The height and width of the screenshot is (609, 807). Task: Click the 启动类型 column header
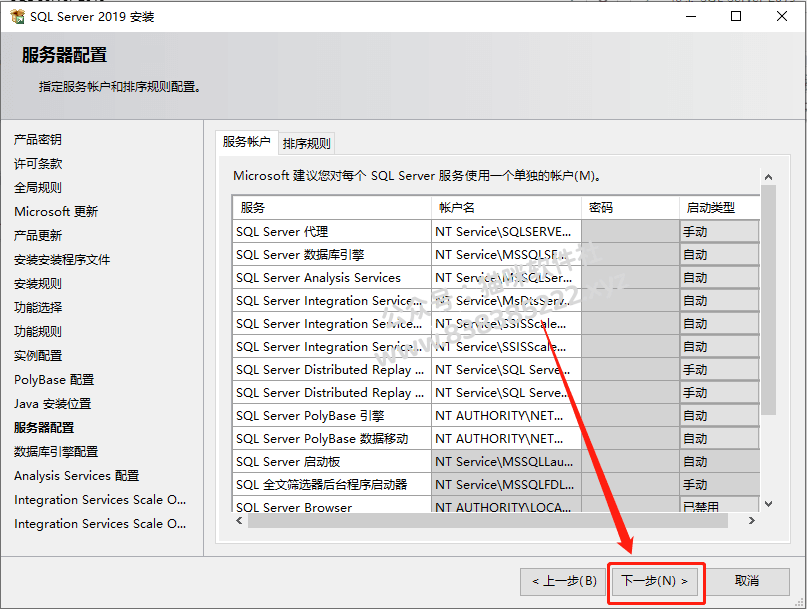click(720, 208)
